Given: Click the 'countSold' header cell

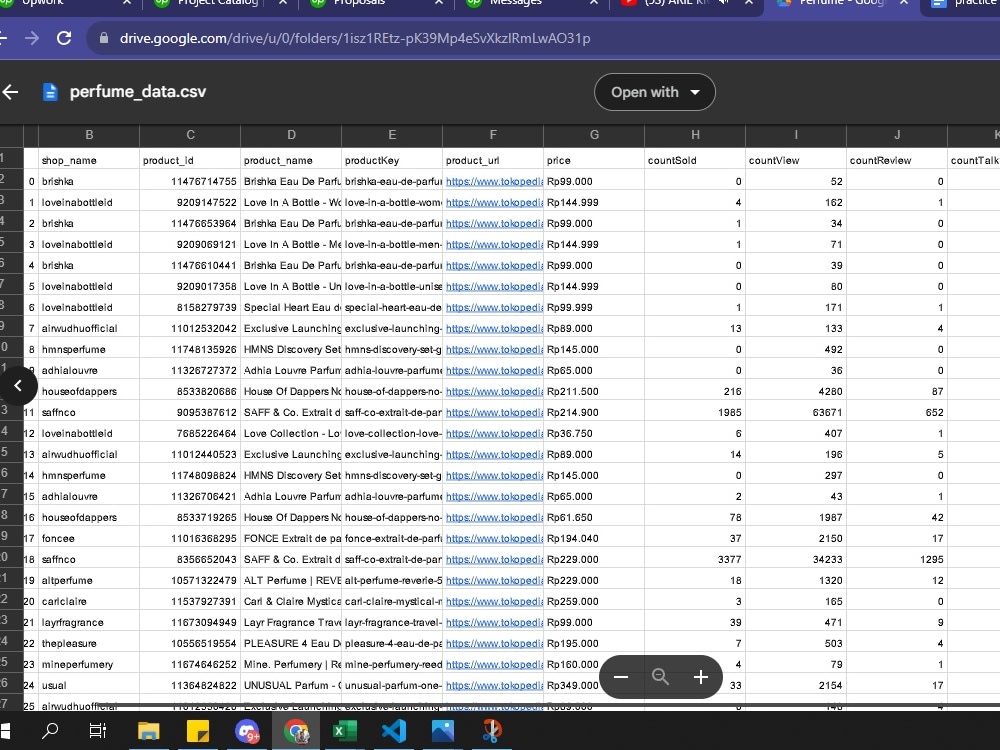Looking at the screenshot, I should tap(695, 160).
